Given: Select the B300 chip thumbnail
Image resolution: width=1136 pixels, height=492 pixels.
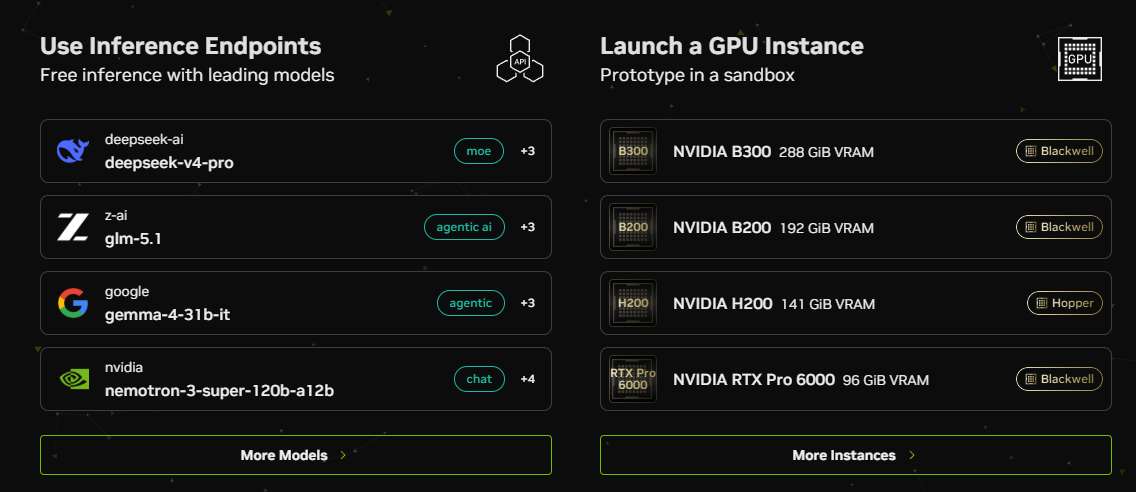Looking at the screenshot, I should [x=633, y=152].
